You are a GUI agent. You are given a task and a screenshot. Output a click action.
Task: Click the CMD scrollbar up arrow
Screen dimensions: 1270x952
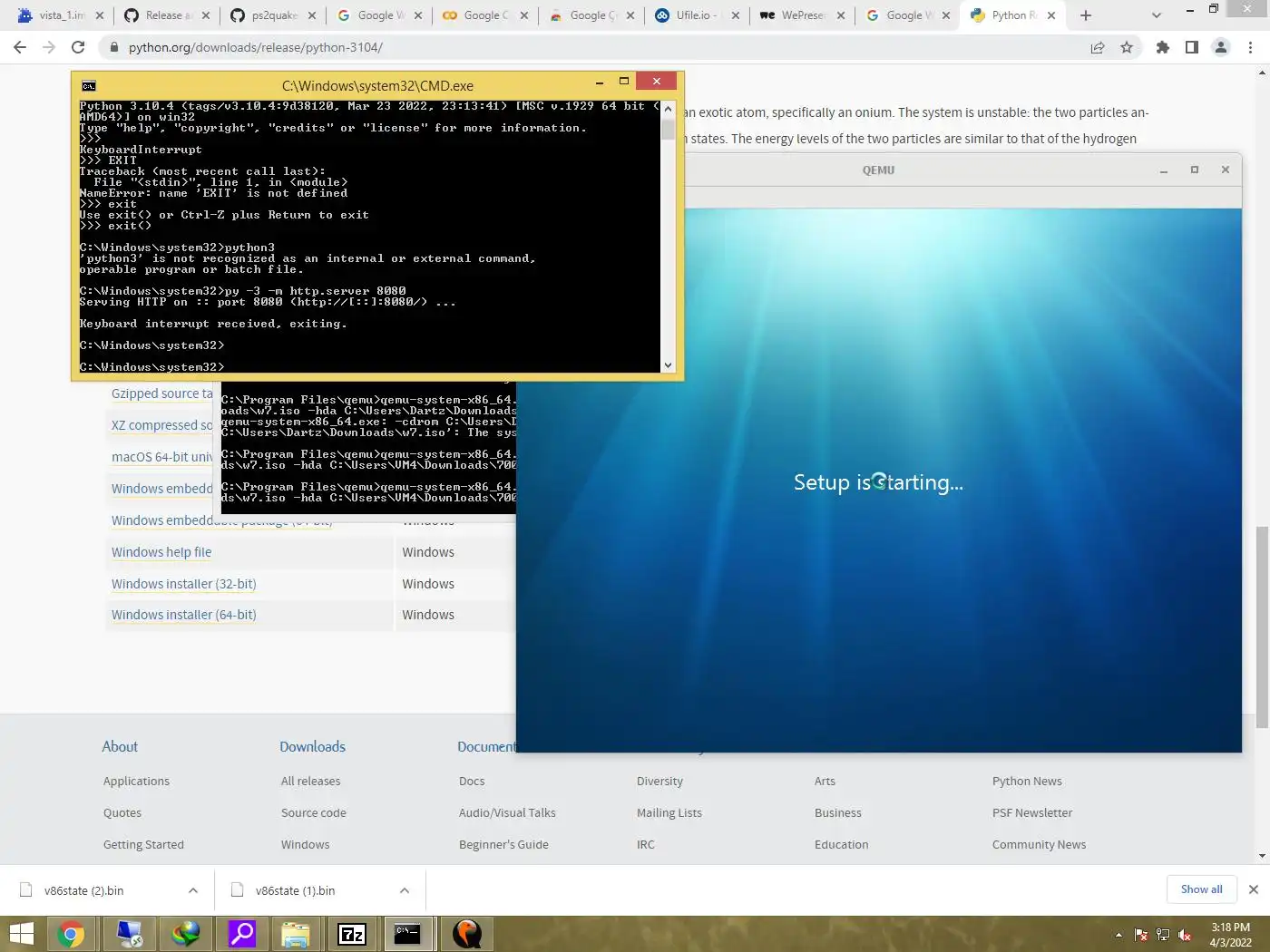tap(669, 108)
